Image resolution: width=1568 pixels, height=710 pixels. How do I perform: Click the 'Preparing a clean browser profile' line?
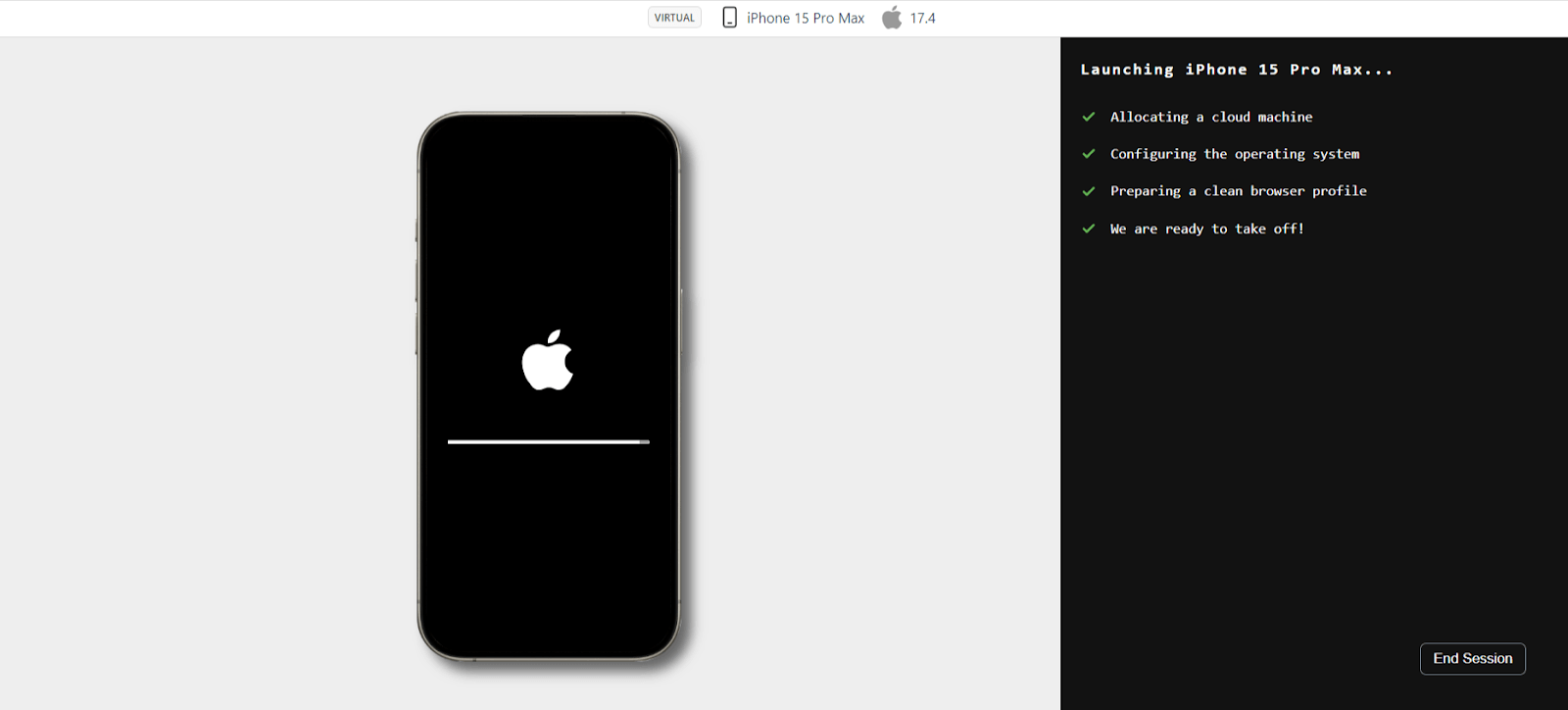tap(1239, 191)
